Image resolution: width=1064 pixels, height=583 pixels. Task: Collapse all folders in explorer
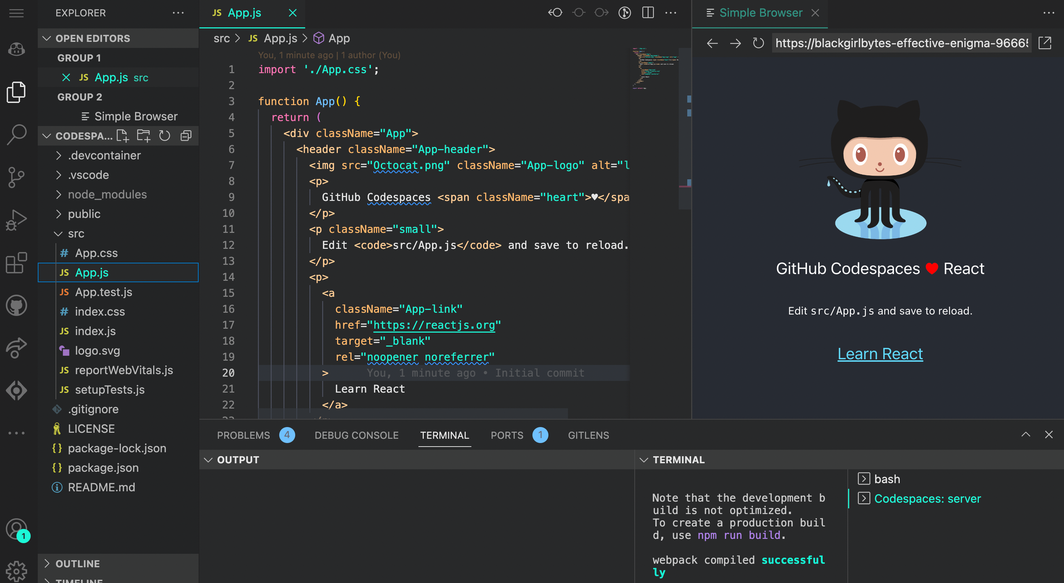186,136
